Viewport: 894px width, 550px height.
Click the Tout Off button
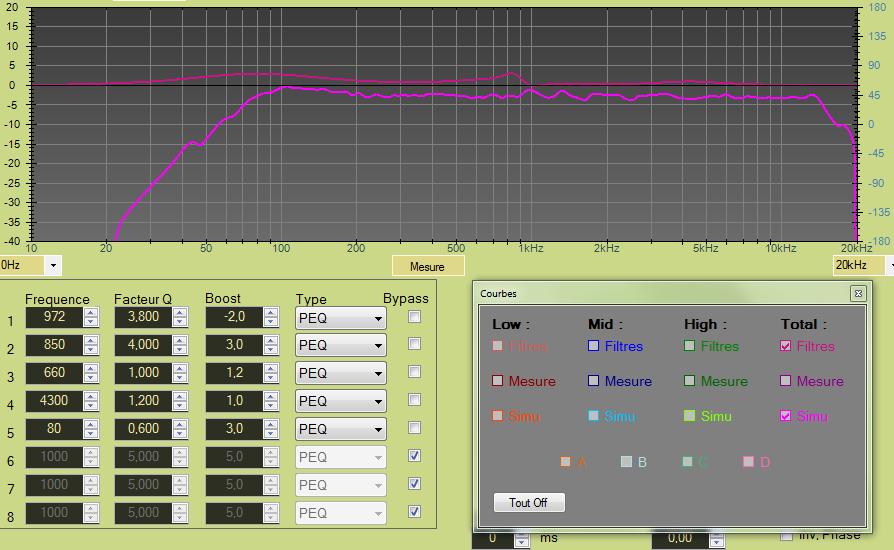click(529, 502)
